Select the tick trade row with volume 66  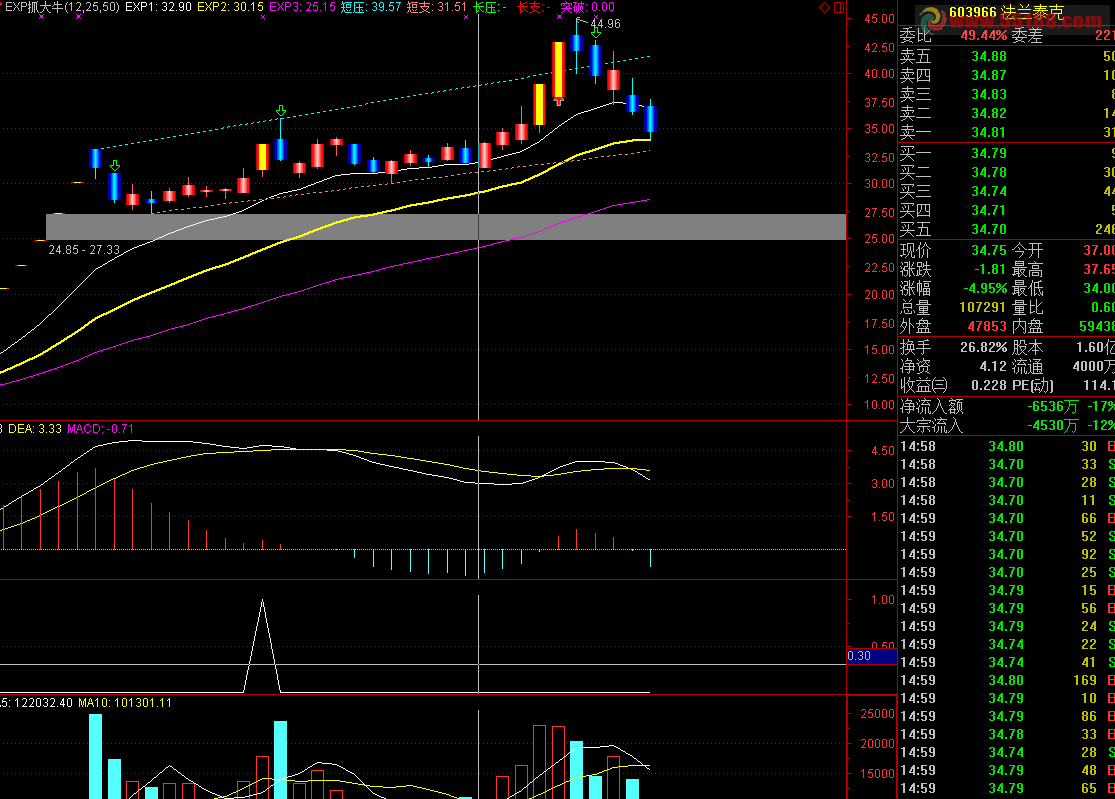coord(1007,518)
